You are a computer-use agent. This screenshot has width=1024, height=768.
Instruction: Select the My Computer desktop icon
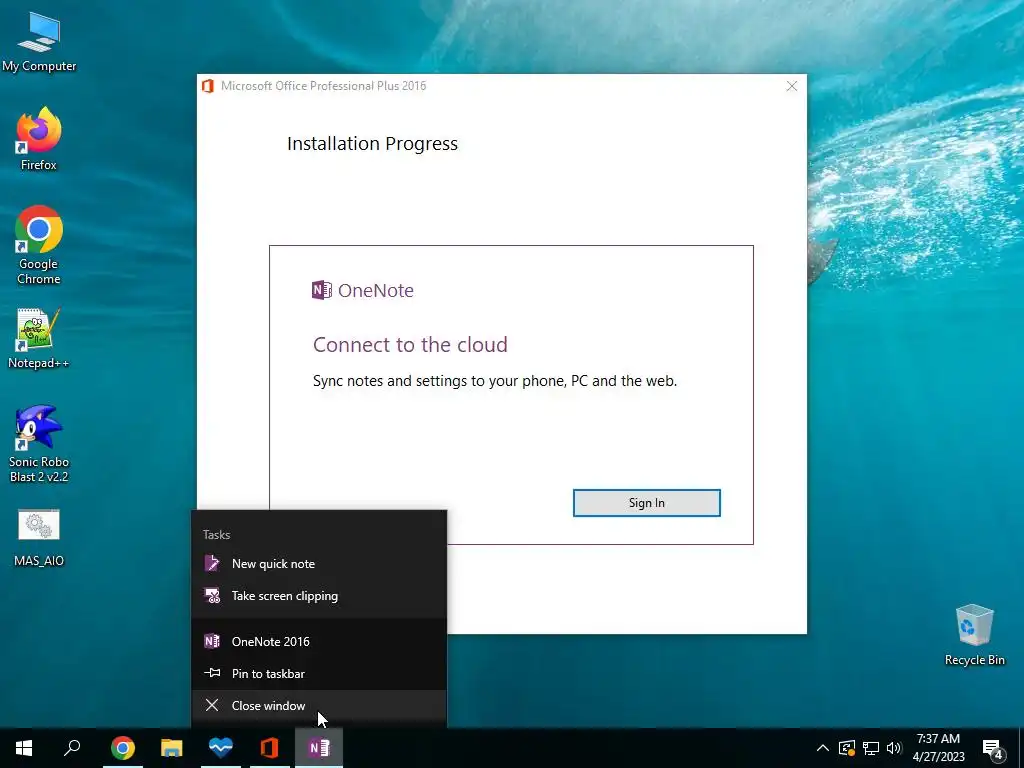pos(39,42)
